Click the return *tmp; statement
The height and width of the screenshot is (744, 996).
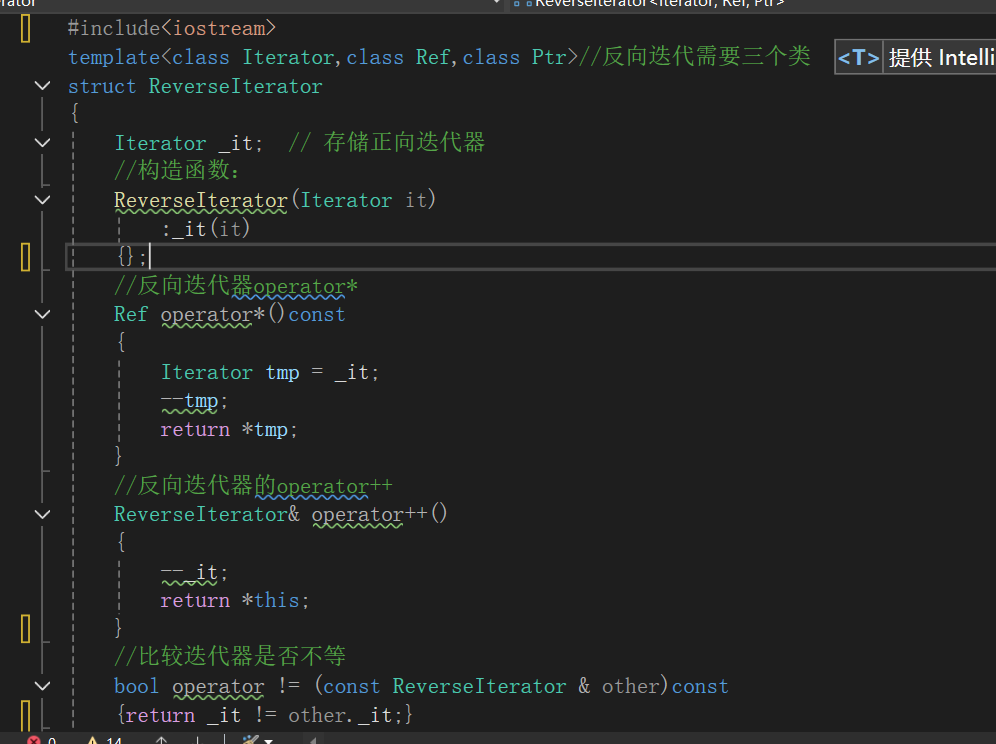229,429
